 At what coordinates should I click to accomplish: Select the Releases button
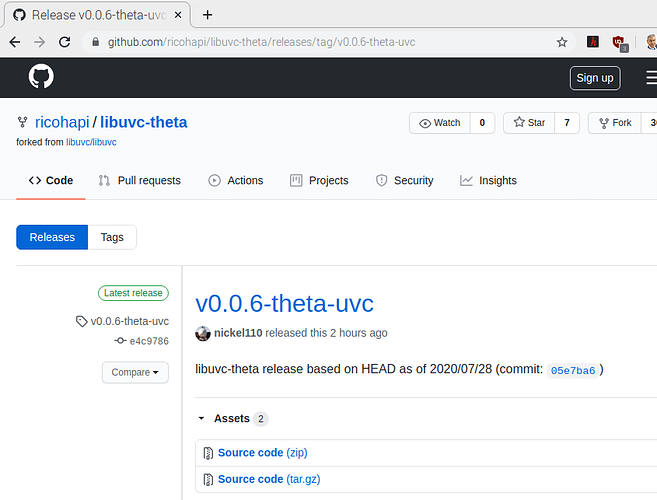click(52, 237)
